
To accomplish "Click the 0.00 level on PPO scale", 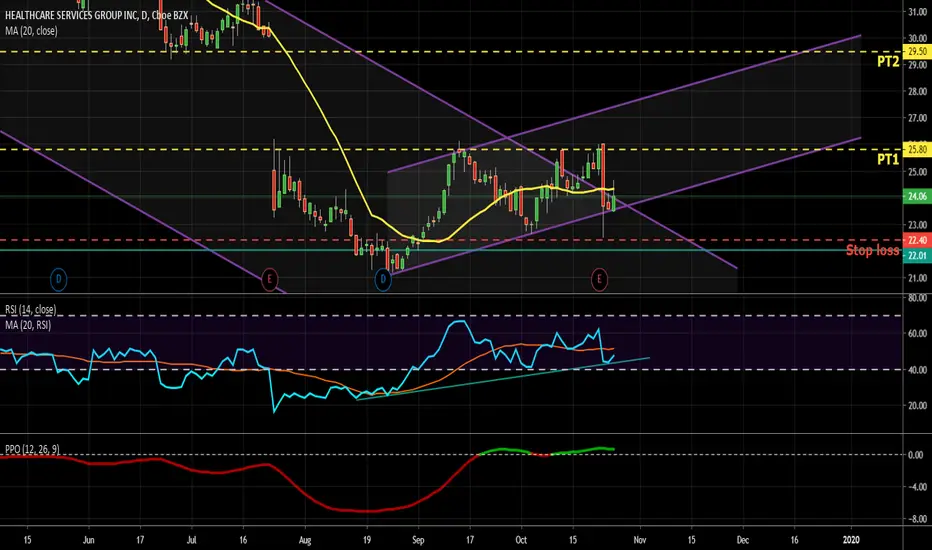I will coord(916,455).
